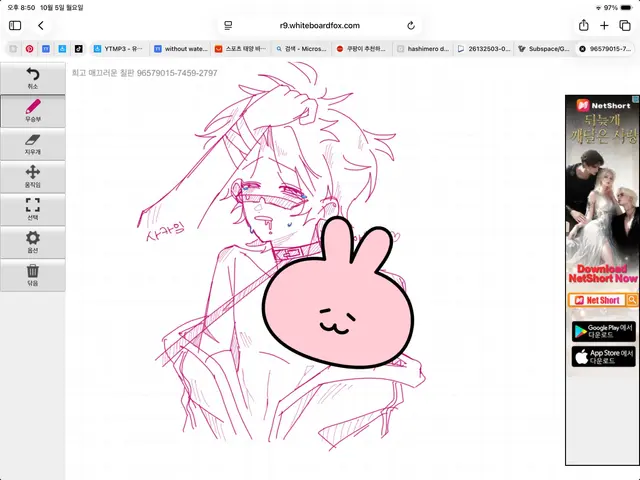The image size is (640, 480).
Task: Open the TikTok pinned tab
Action: [x=78, y=49]
